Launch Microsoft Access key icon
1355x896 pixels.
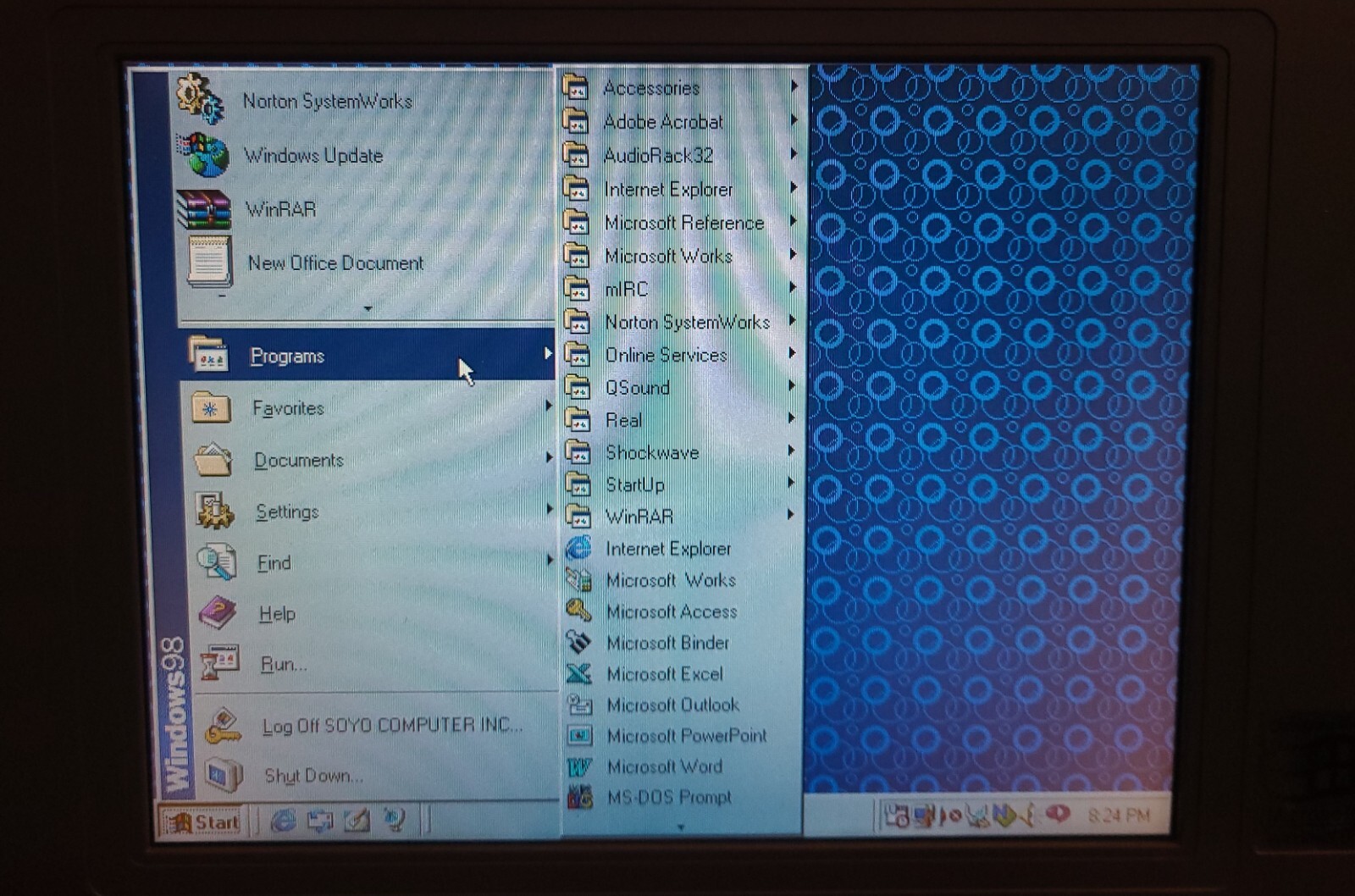578,611
